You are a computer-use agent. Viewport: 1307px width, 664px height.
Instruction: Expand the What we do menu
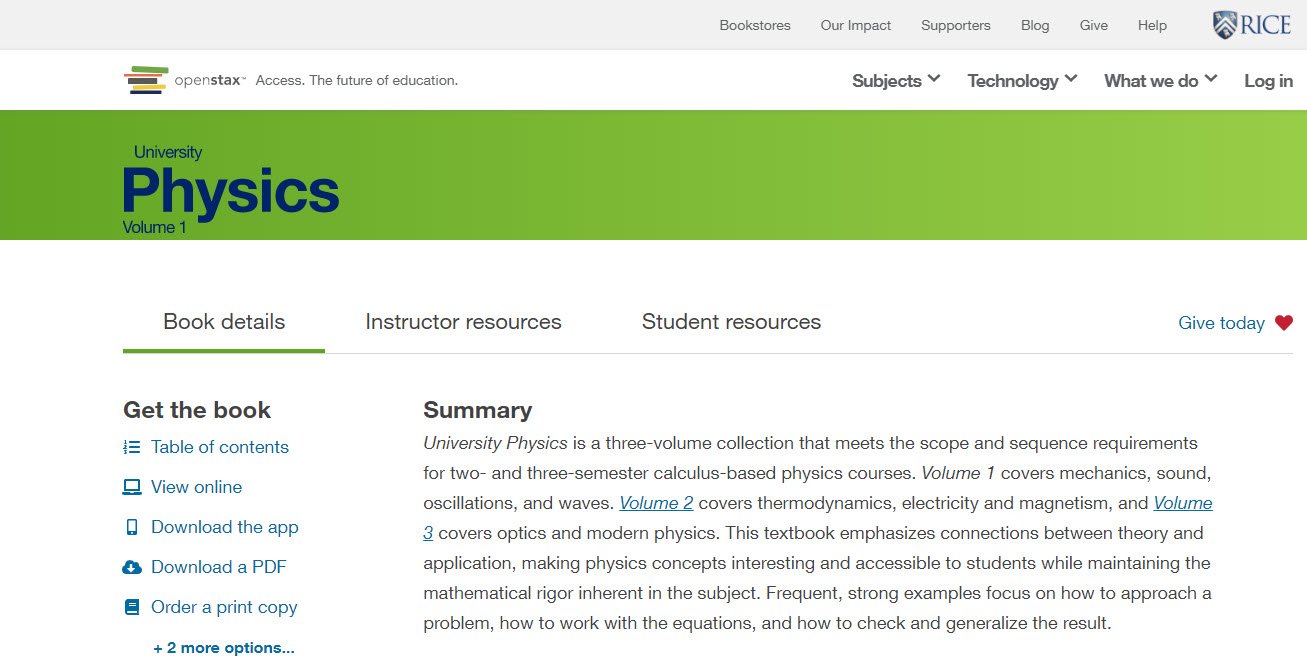1160,81
